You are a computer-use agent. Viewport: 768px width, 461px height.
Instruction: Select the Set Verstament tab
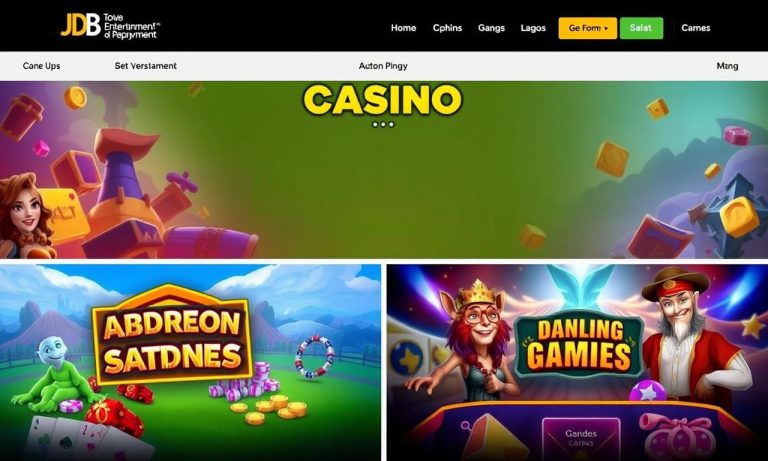145,66
